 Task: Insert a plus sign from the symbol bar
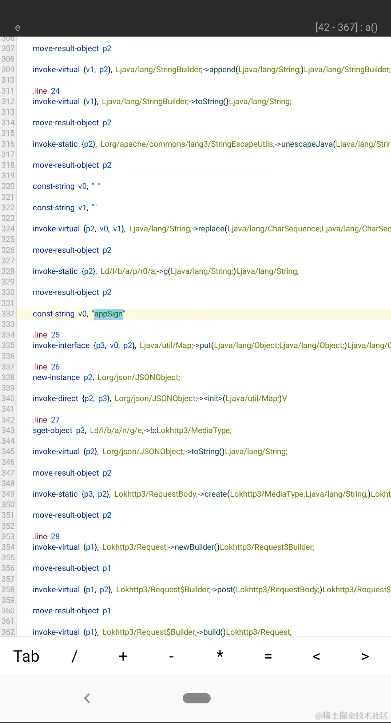click(123, 656)
